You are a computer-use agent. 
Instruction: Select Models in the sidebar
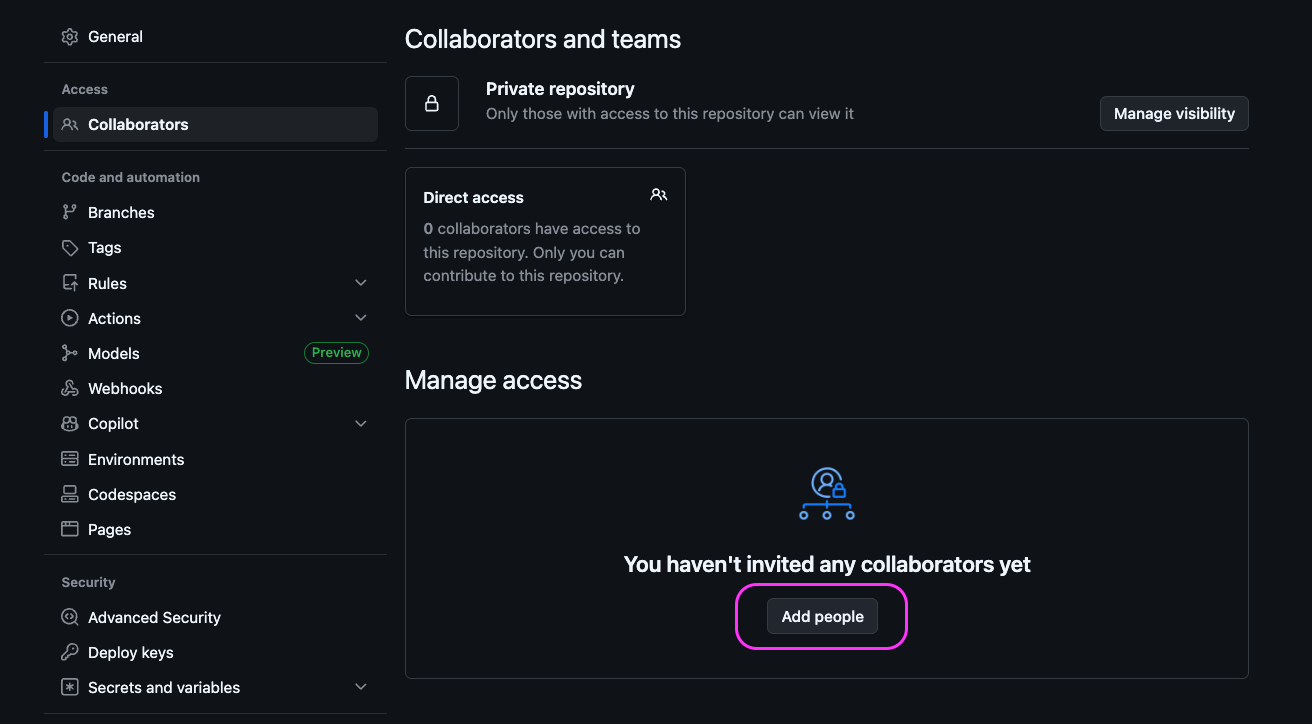click(113, 353)
